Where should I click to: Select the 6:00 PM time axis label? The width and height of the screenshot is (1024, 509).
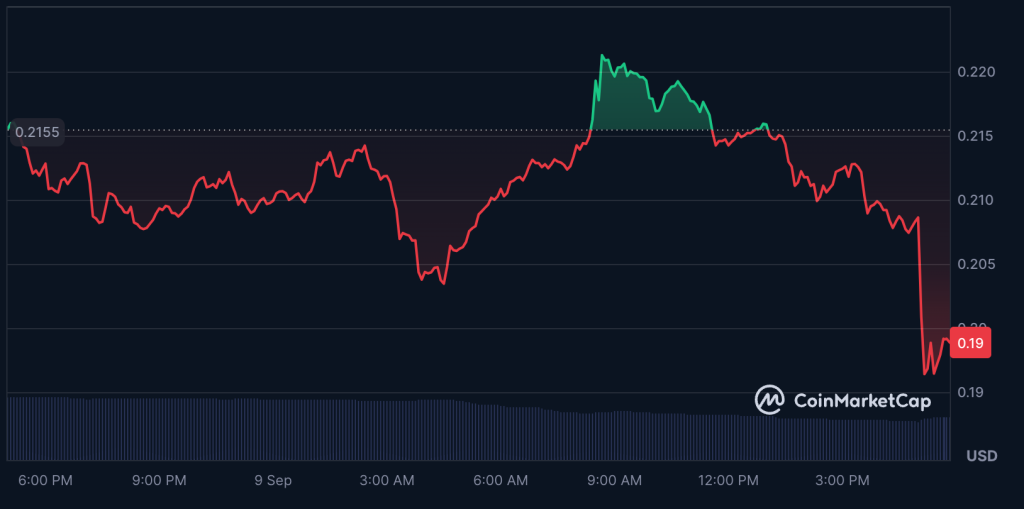tap(45, 481)
